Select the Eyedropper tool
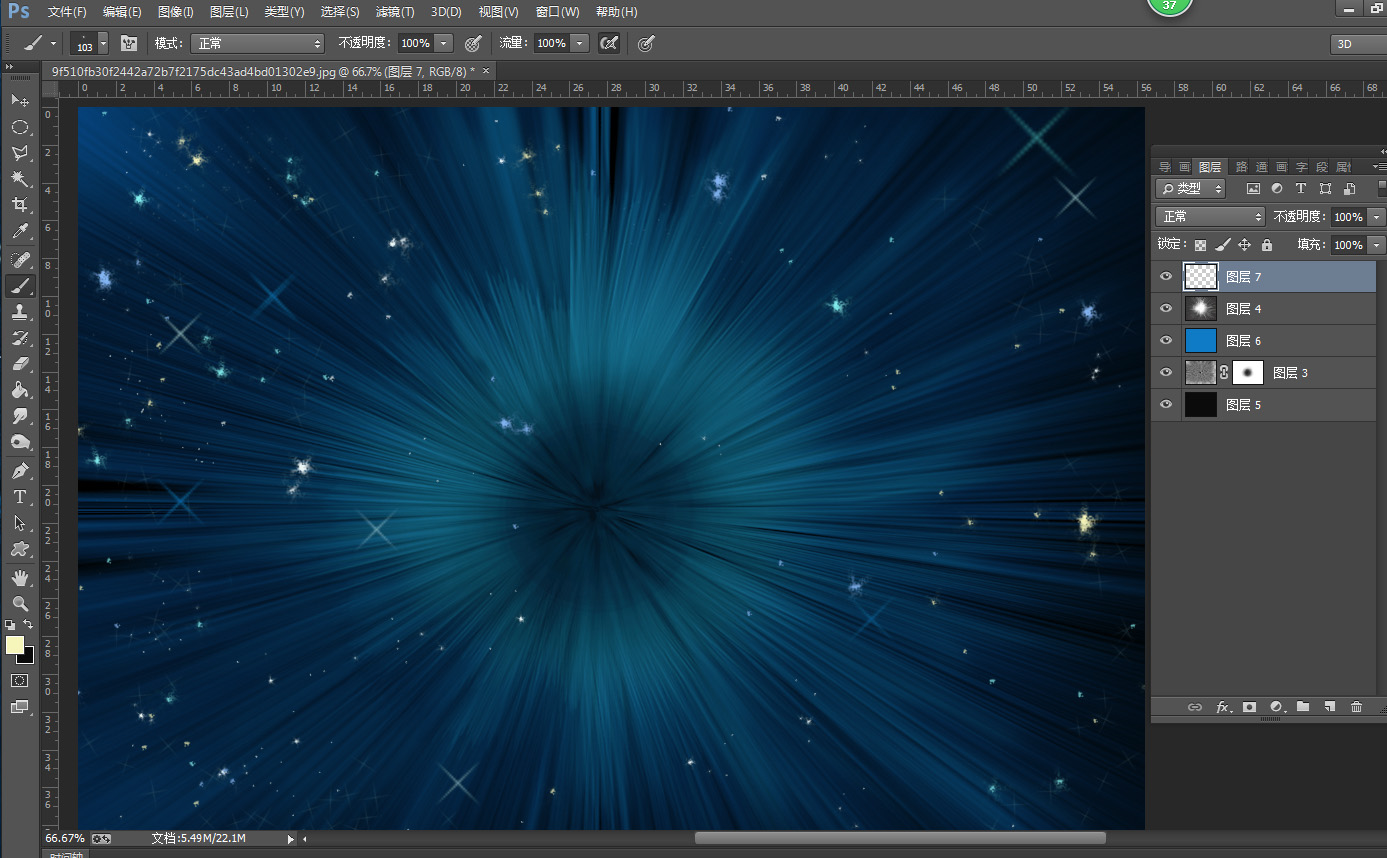Screen dimensions: 1387x858 tap(19, 232)
